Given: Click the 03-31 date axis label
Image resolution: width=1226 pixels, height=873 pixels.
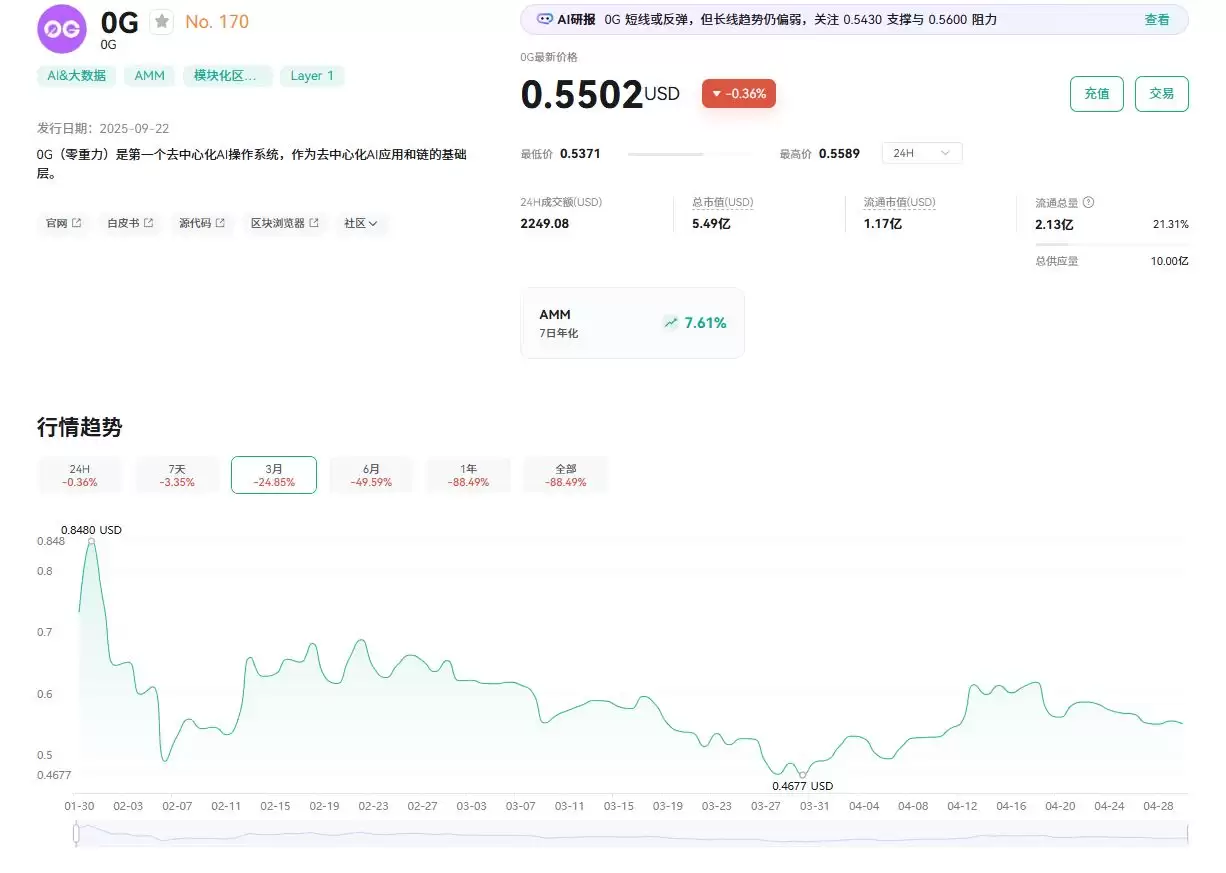Looking at the screenshot, I should (x=815, y=806).
